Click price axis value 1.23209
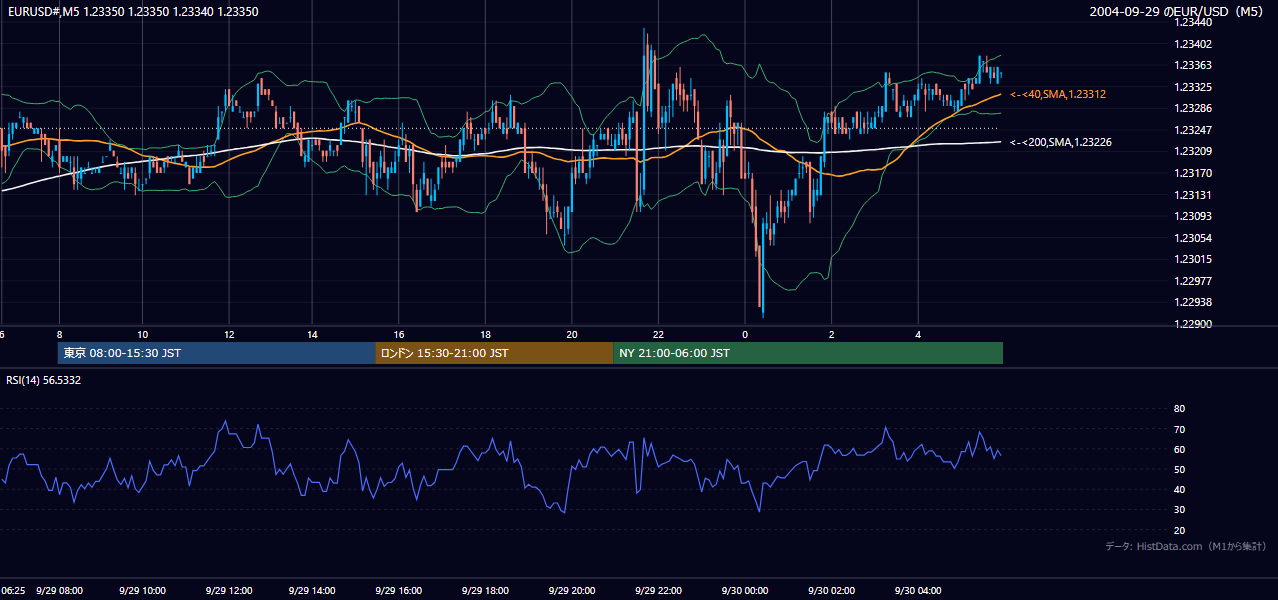Screen dimensions: 1278x600 pos(1193,152)
